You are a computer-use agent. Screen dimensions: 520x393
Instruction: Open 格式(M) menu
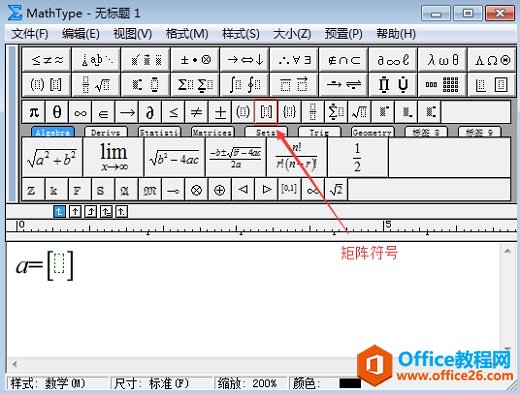click(x=187, y=34)
